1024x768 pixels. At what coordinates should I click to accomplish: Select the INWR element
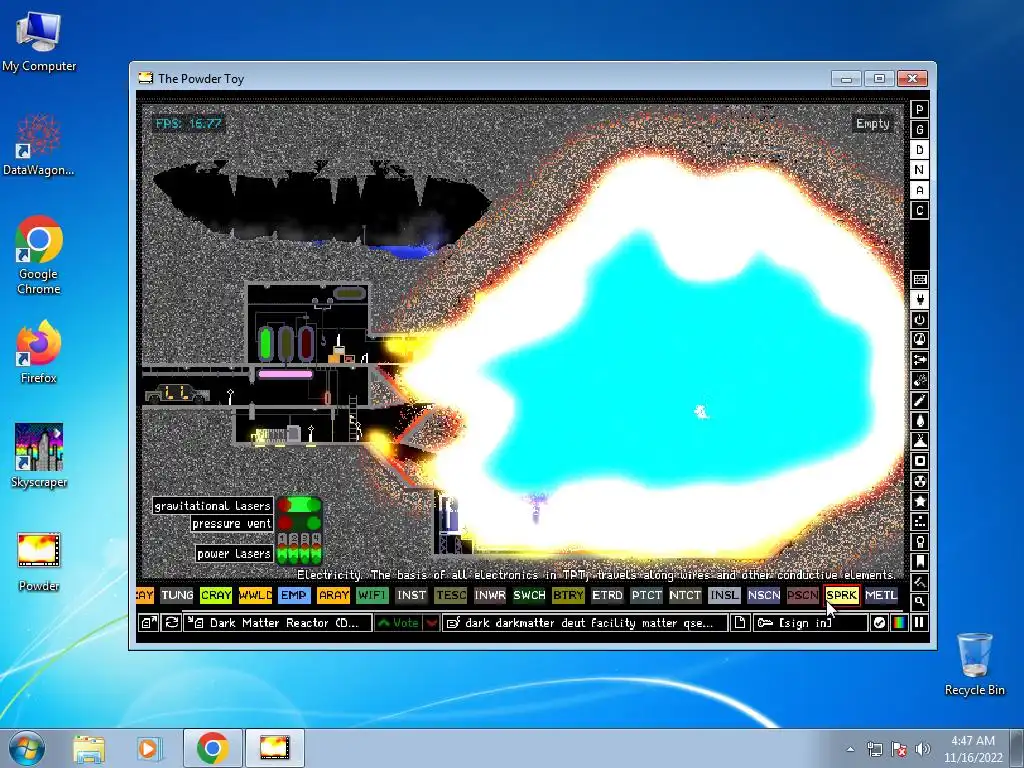(x=490, y=596)
